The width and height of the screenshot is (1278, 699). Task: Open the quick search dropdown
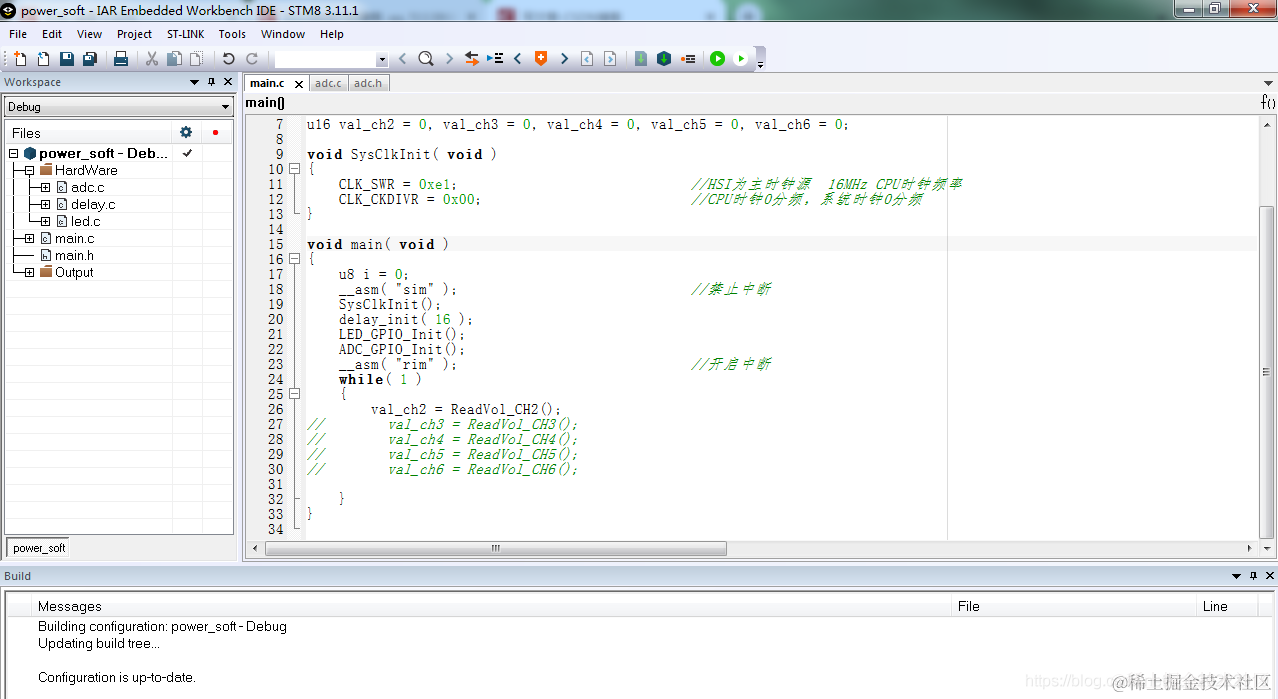(x=382, y=60)
